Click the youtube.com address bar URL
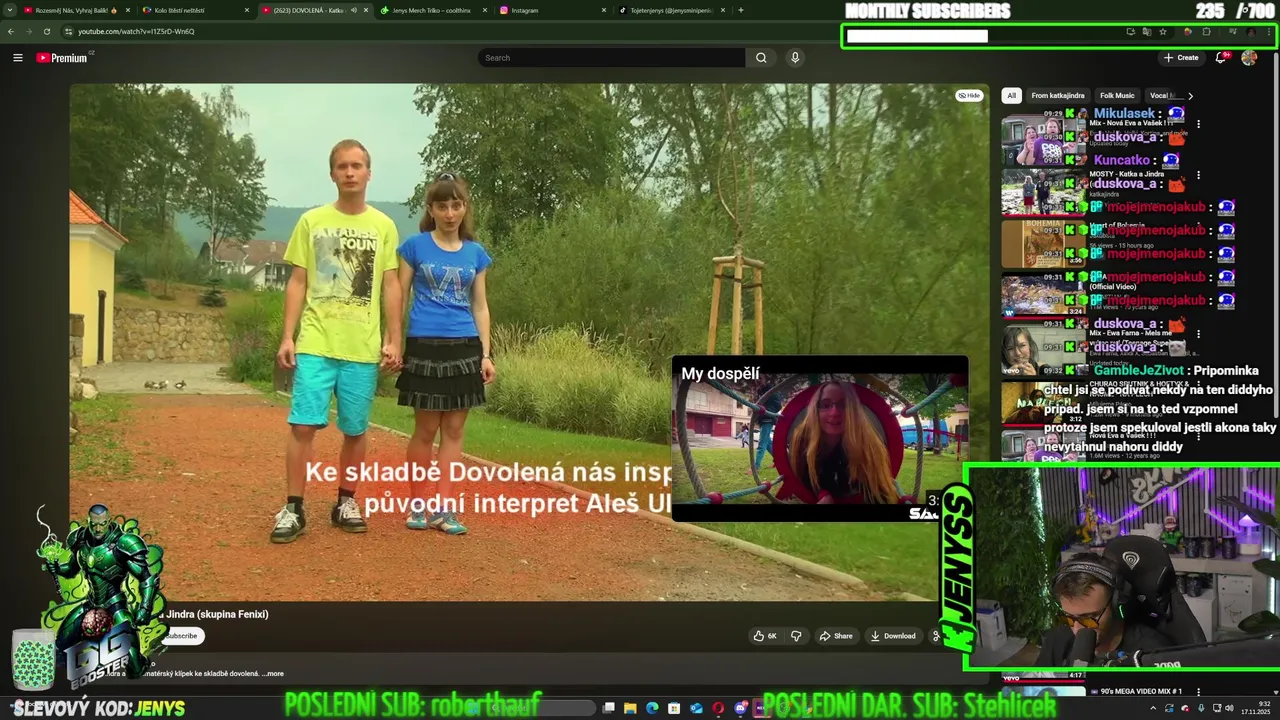Viewport: 1280px width, 720px height. click(x=136, y=31)
